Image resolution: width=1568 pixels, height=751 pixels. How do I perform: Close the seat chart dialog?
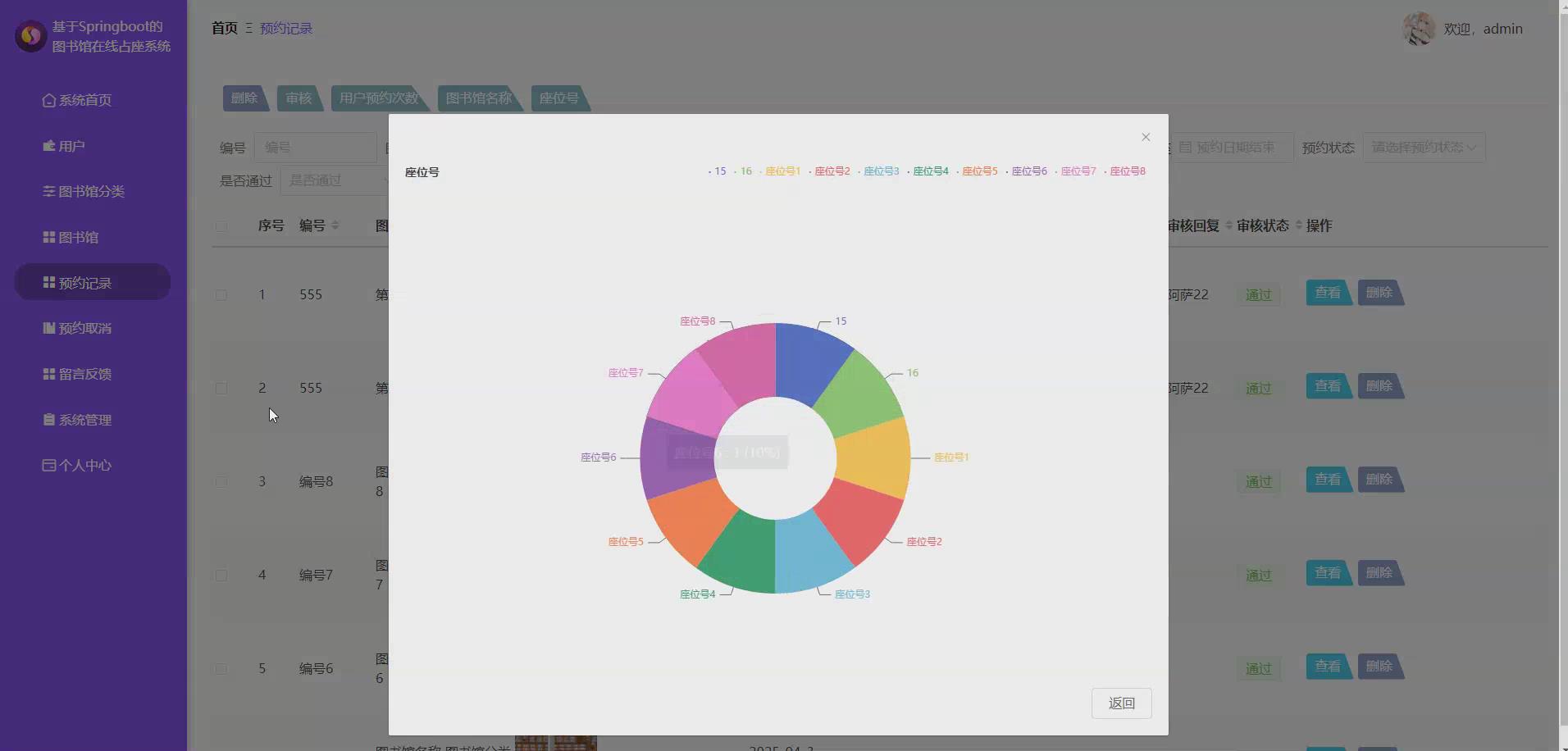point(1146,137)
